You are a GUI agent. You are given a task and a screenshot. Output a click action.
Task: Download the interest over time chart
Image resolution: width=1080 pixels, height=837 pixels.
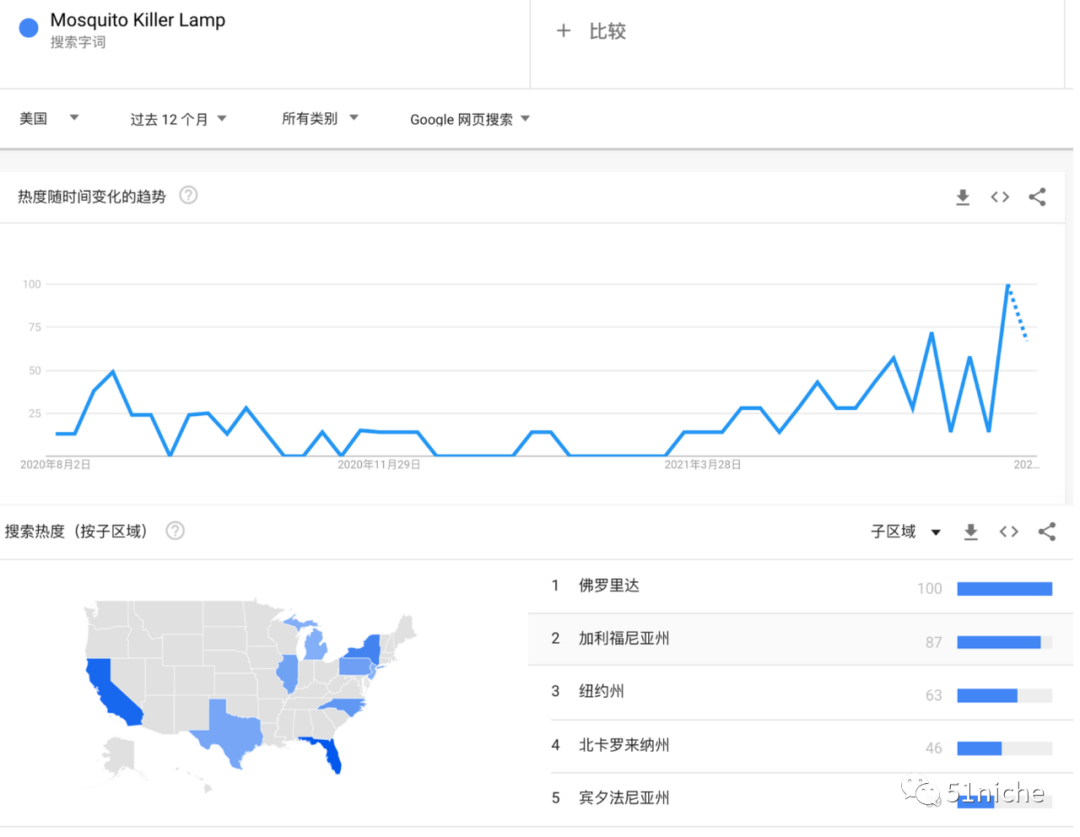tap(963, 197)
